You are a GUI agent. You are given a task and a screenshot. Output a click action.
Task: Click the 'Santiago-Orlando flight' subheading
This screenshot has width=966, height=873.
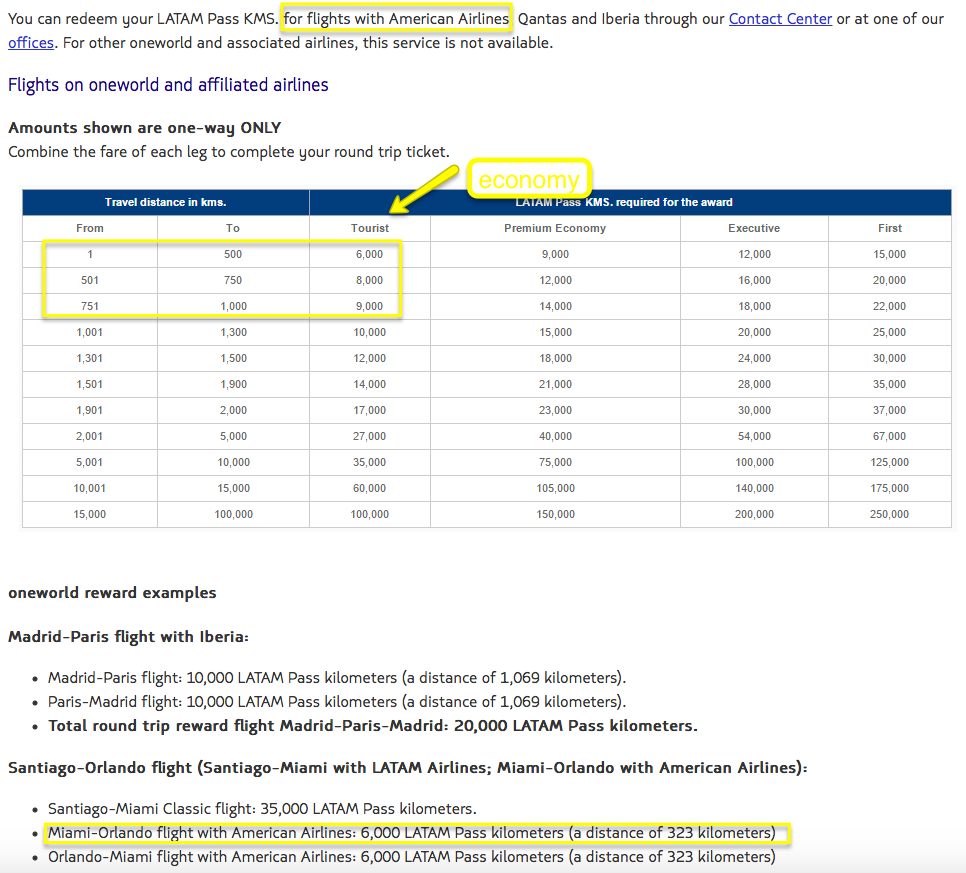pyautogui.click(x=408, y=768)
